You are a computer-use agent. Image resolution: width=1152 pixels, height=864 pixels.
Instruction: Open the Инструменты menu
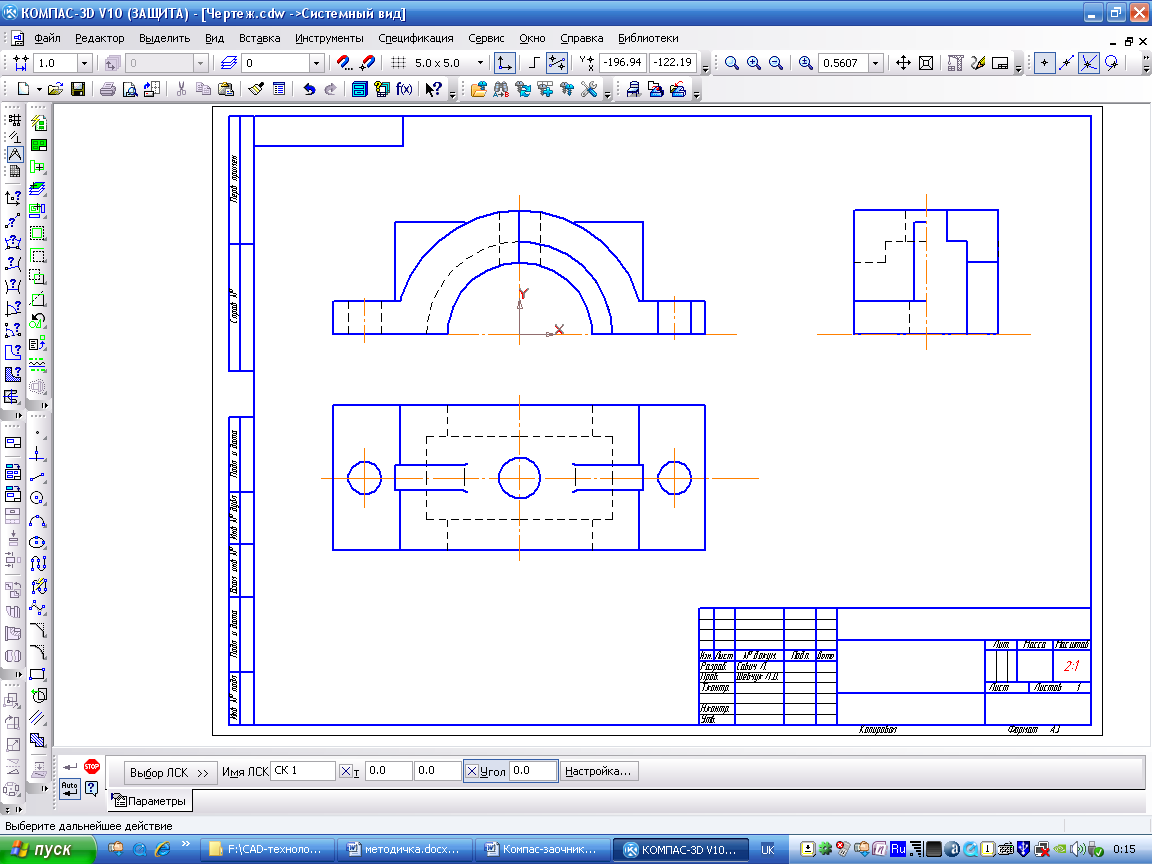tap(329, 38)
